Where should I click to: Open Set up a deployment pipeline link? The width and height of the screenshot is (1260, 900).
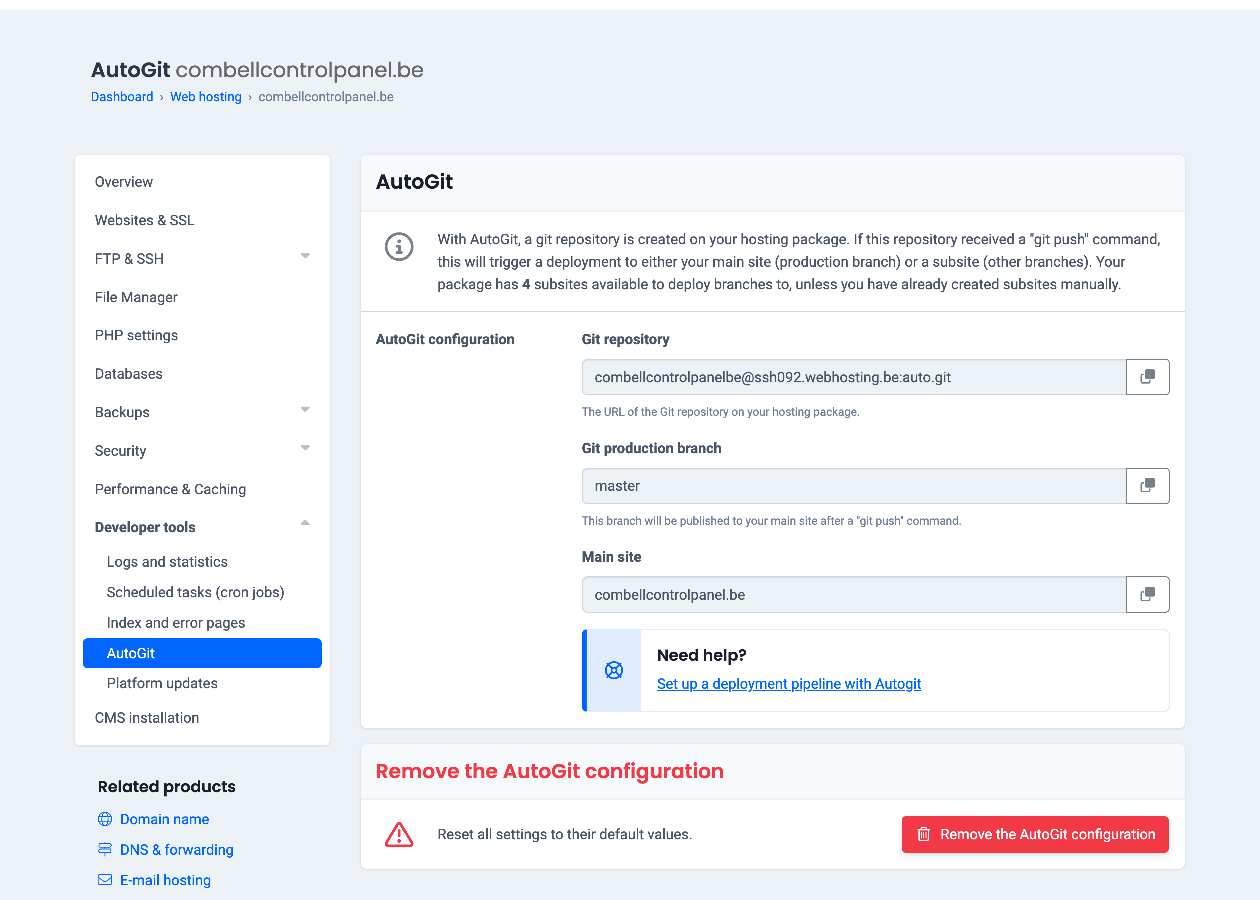(789, 684)
